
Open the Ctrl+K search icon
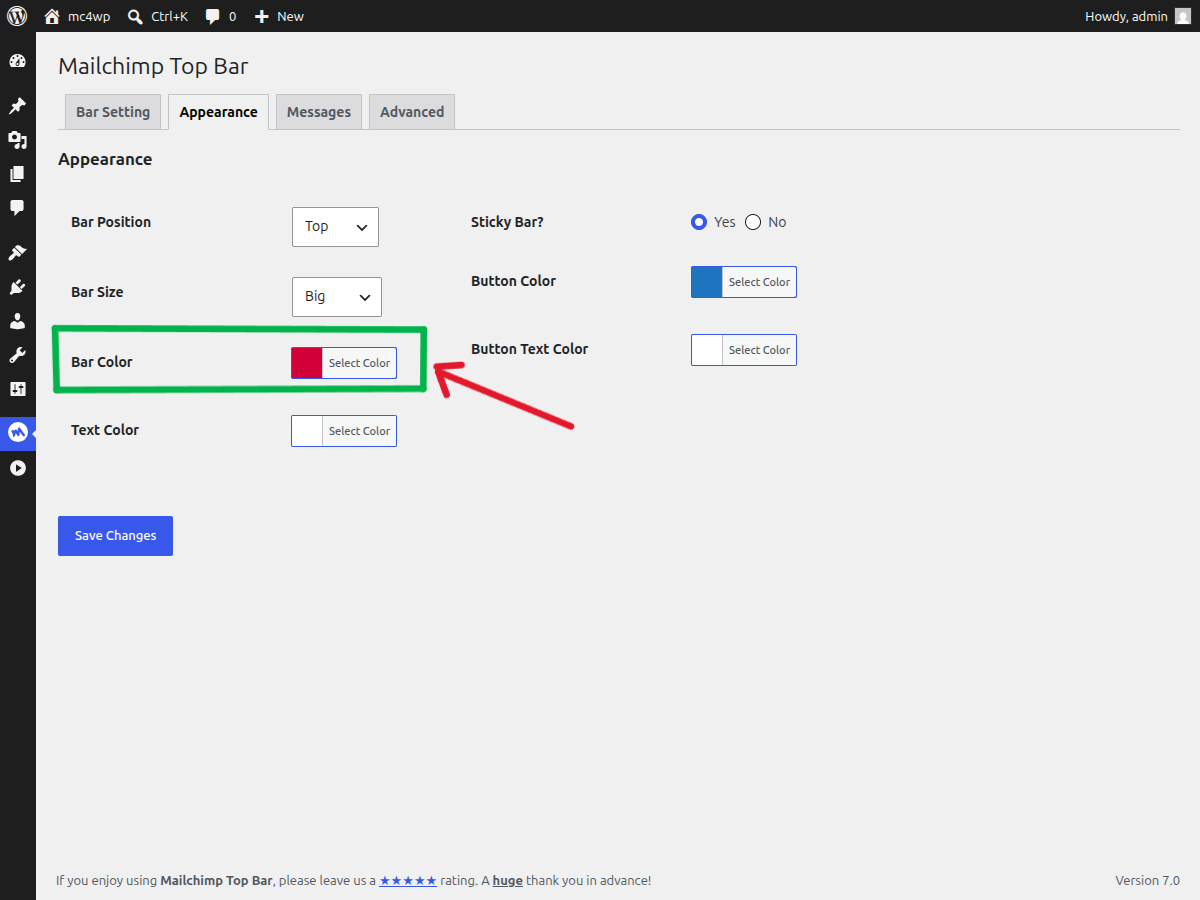pos(135,16)
